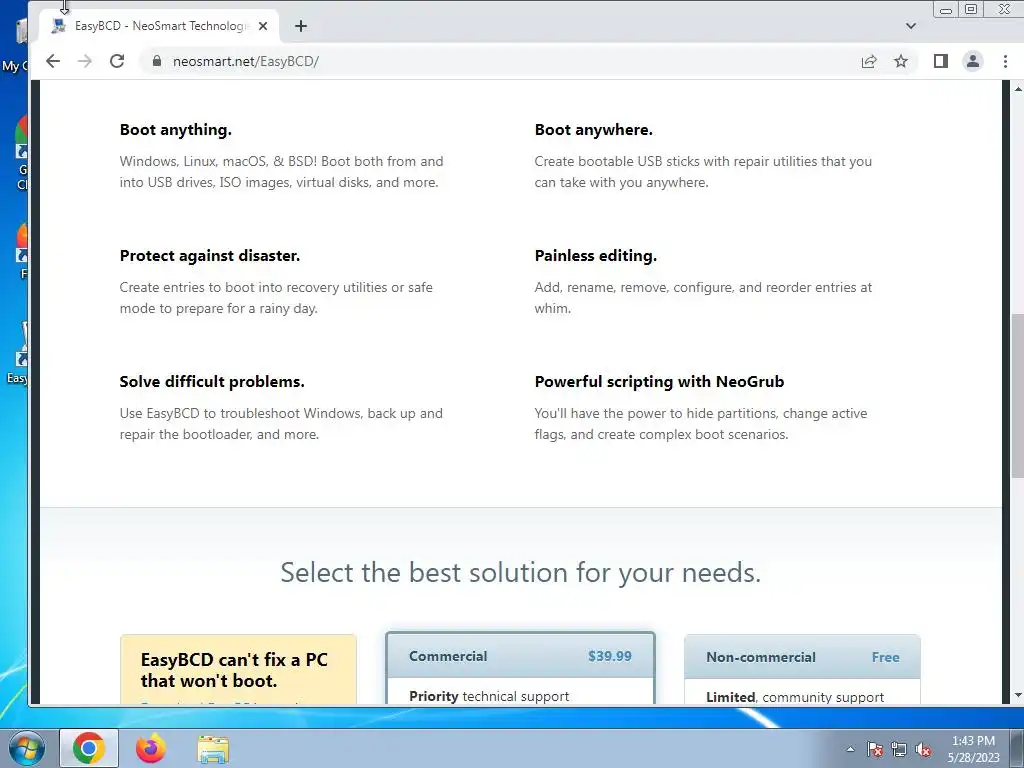Click Priority technical support text
Screen dimensions: 1024x768
tap(489, 696)
